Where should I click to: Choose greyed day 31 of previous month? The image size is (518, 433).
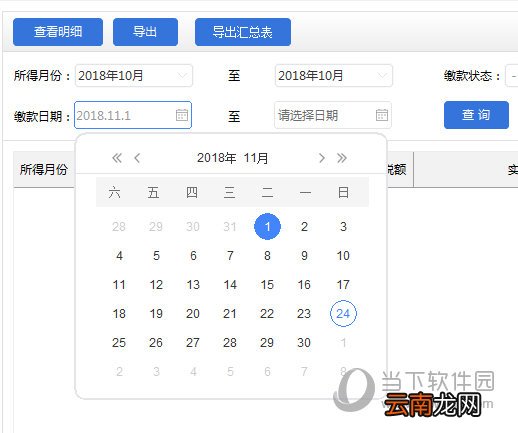[230, 227]
